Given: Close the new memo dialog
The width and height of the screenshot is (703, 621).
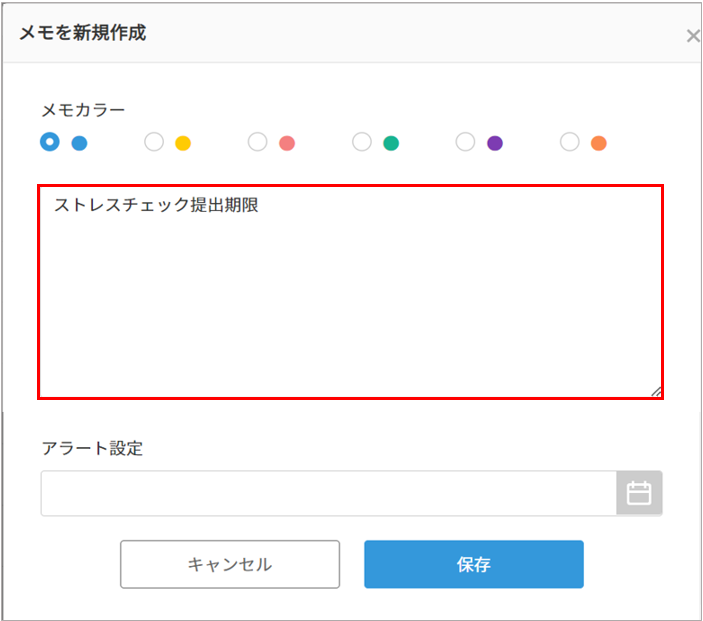Looking at the screenshot, I should (x=693, y=36).
